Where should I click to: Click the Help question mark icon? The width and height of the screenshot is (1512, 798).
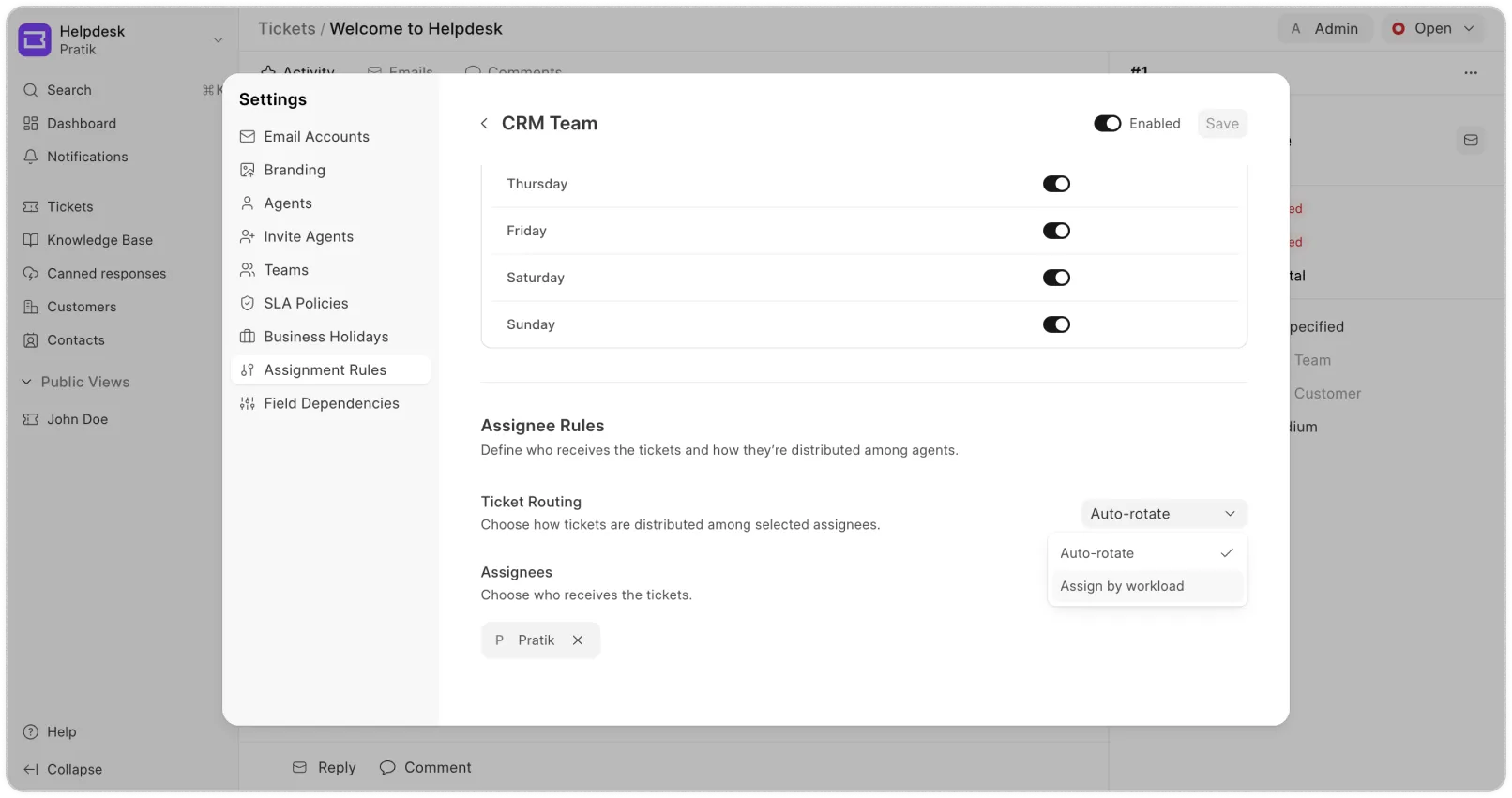tap(31, 732)
